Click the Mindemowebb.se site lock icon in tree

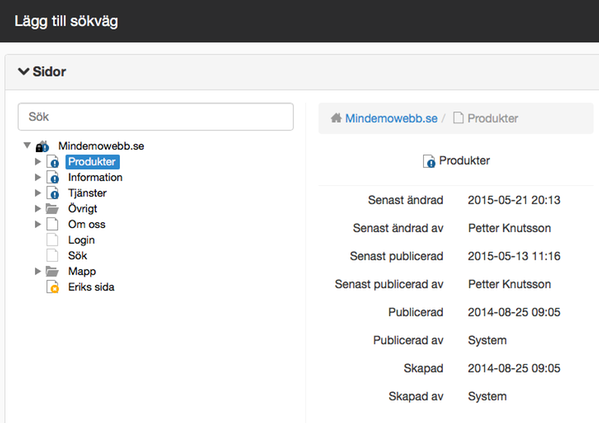pos(42,146)
